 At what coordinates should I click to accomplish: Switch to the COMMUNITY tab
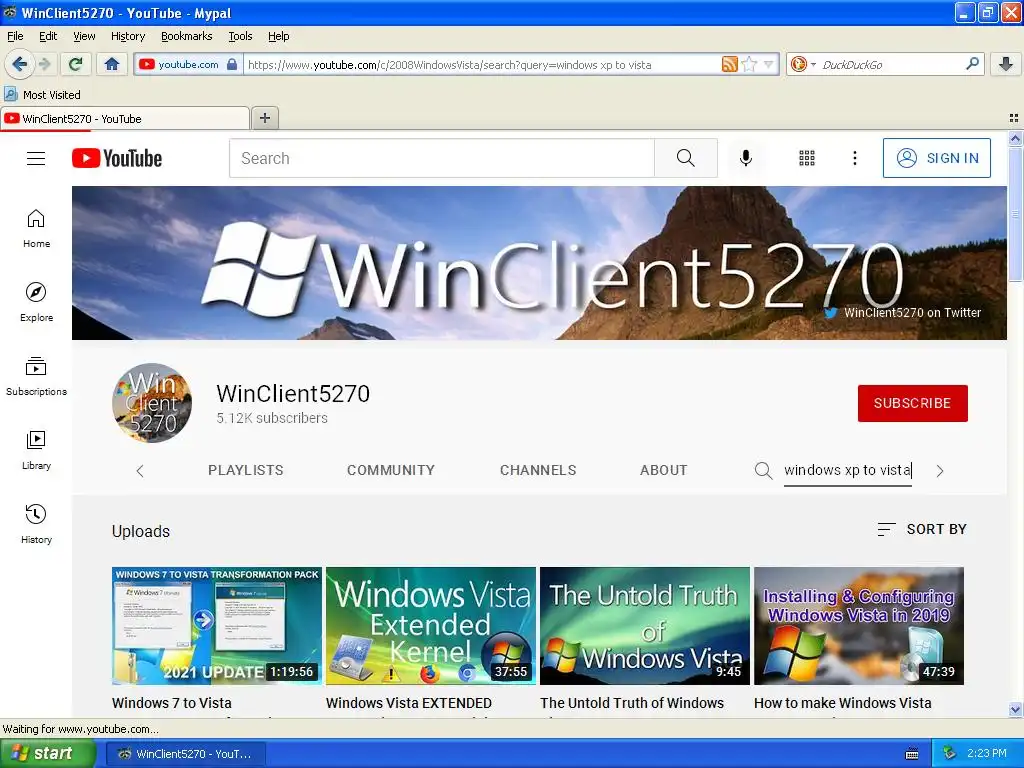click(391, 470)
